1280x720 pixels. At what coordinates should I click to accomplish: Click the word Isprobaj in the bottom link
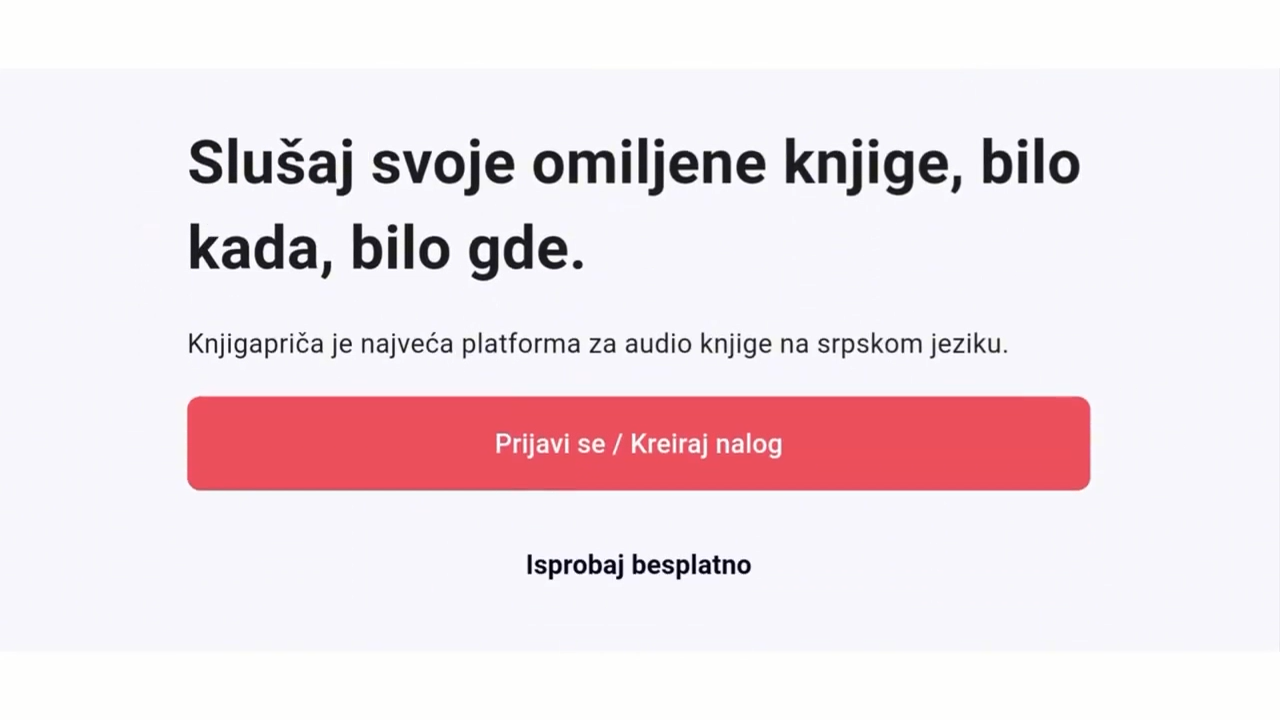point(574,565)
